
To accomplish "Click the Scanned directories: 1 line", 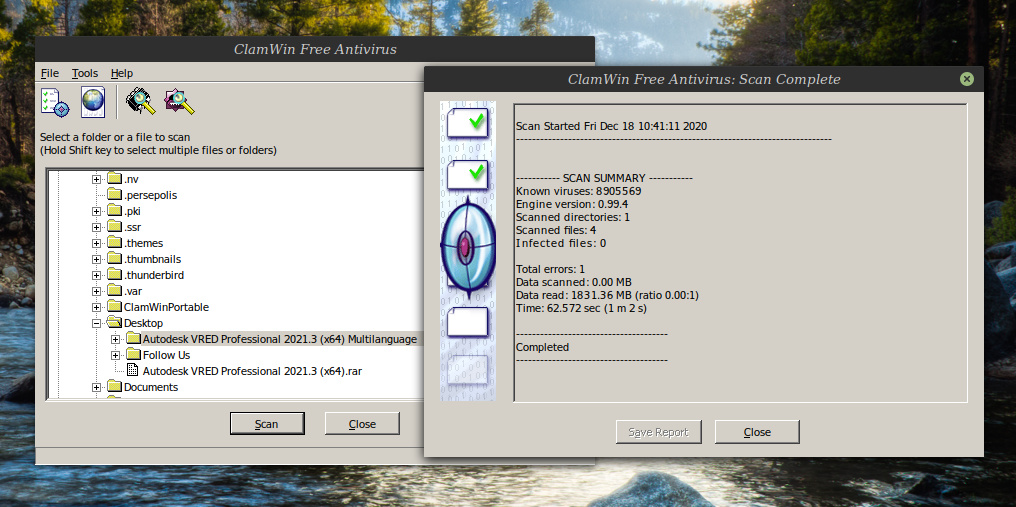I will pos(573,217).
